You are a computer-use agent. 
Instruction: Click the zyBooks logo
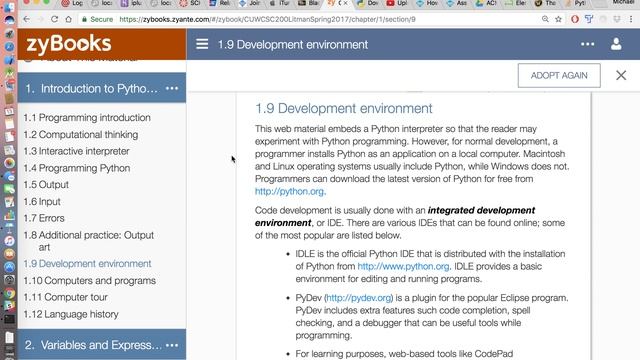pyautogui.click(x=69, y=44)
